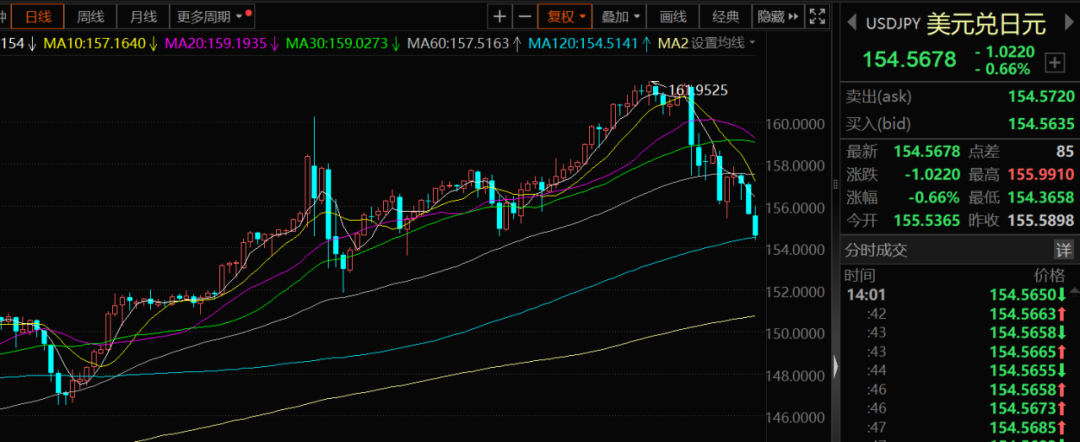
Task: Enter fullscreen chart mode
Action: (x=818, y=16)
